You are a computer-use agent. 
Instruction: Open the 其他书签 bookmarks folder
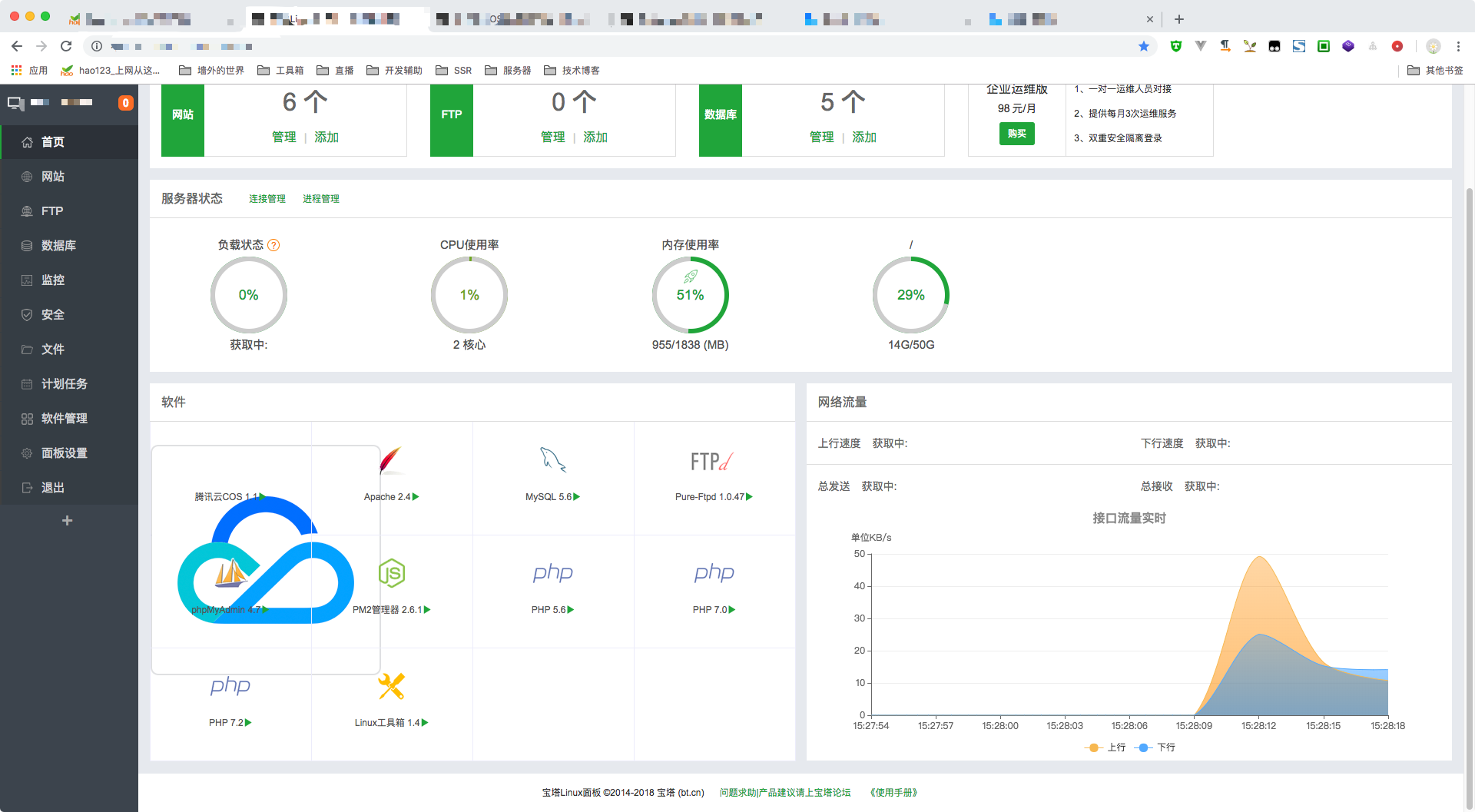(x=1435, y=71)
